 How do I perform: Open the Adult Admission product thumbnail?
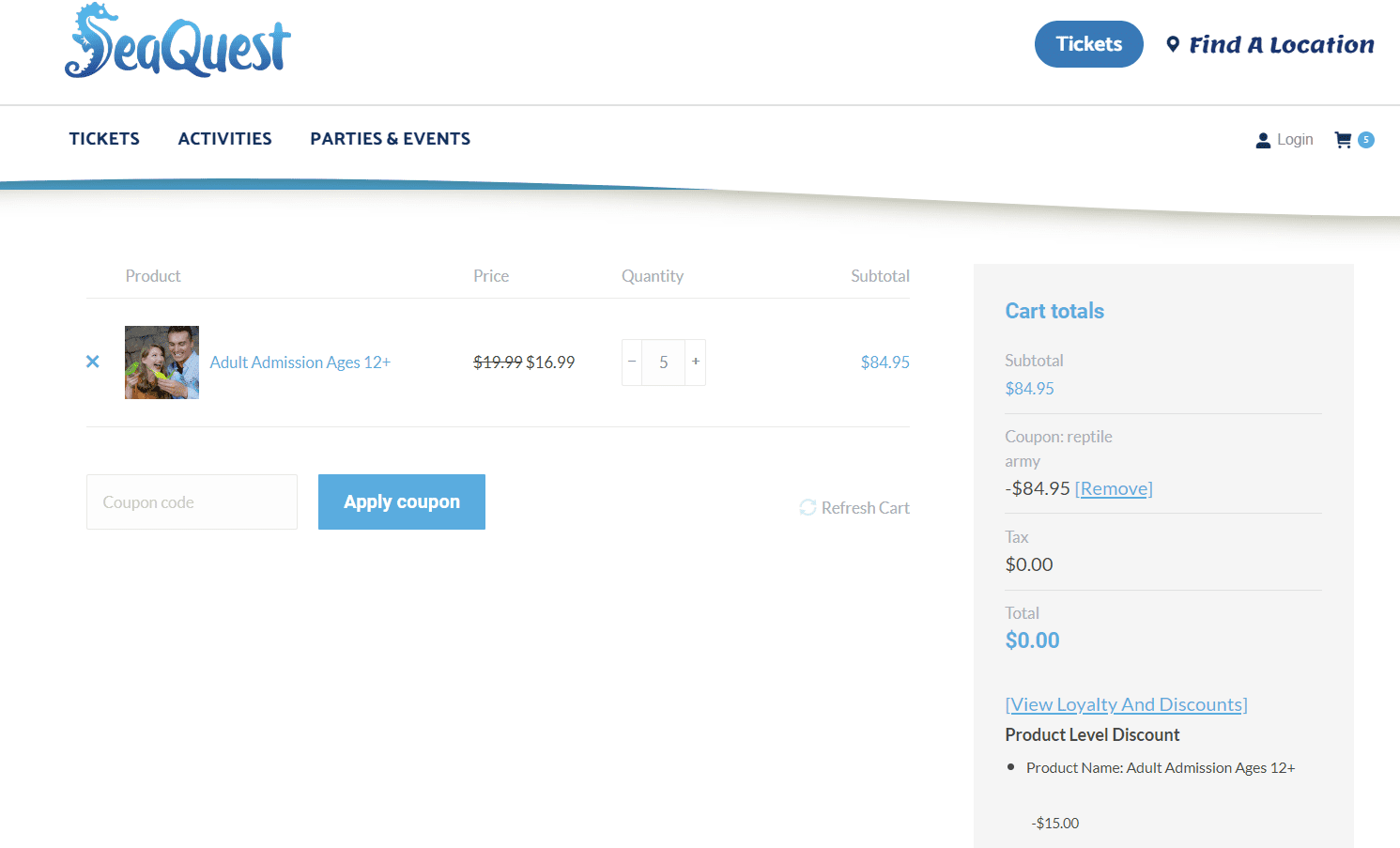click(162, 362)
